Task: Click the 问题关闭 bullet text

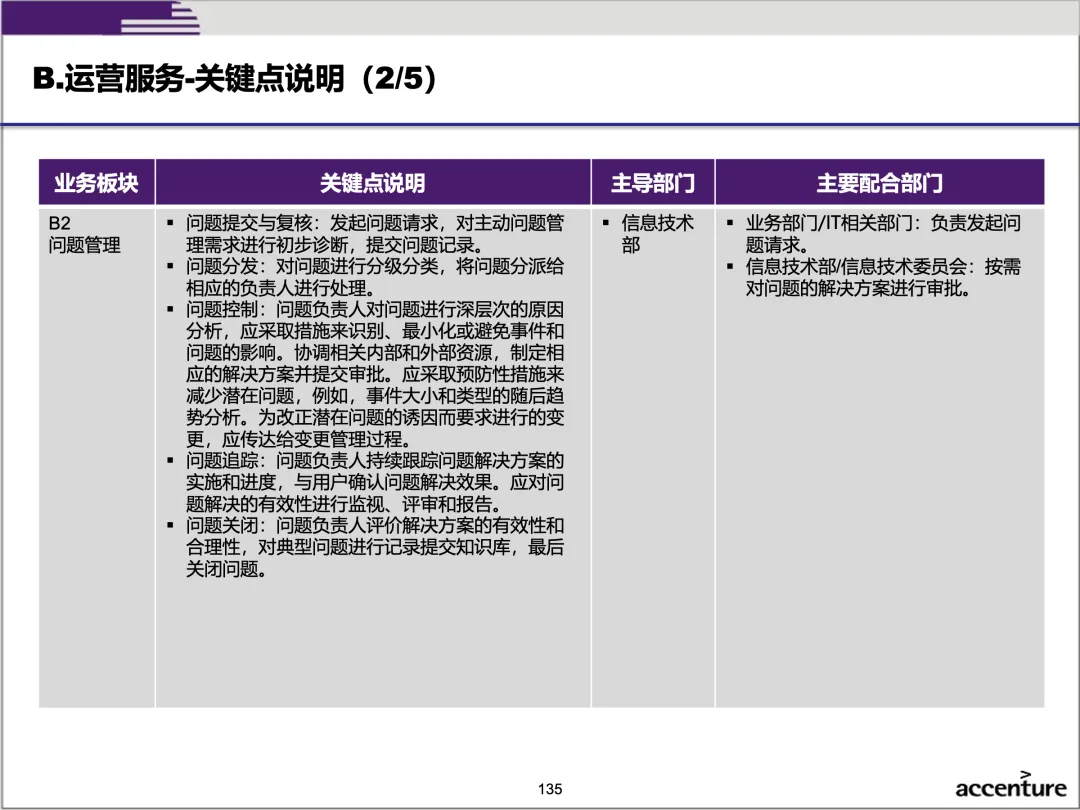Action: click(375, 547)
